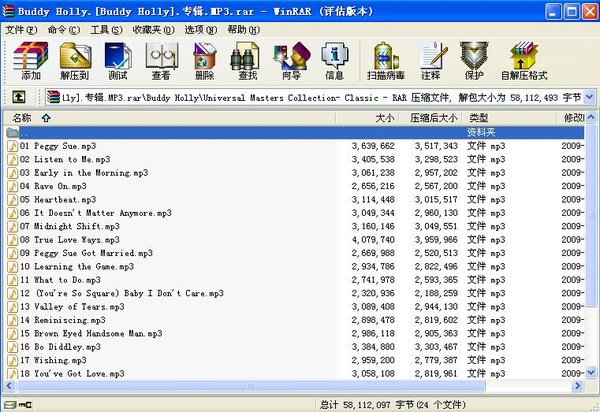
Task: Show archive 信息 (Info) icon
Action: 334,61
